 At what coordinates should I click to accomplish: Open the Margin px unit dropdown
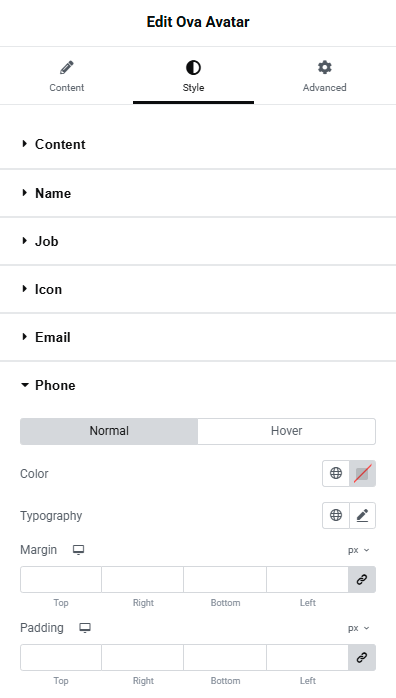[359, 550]
